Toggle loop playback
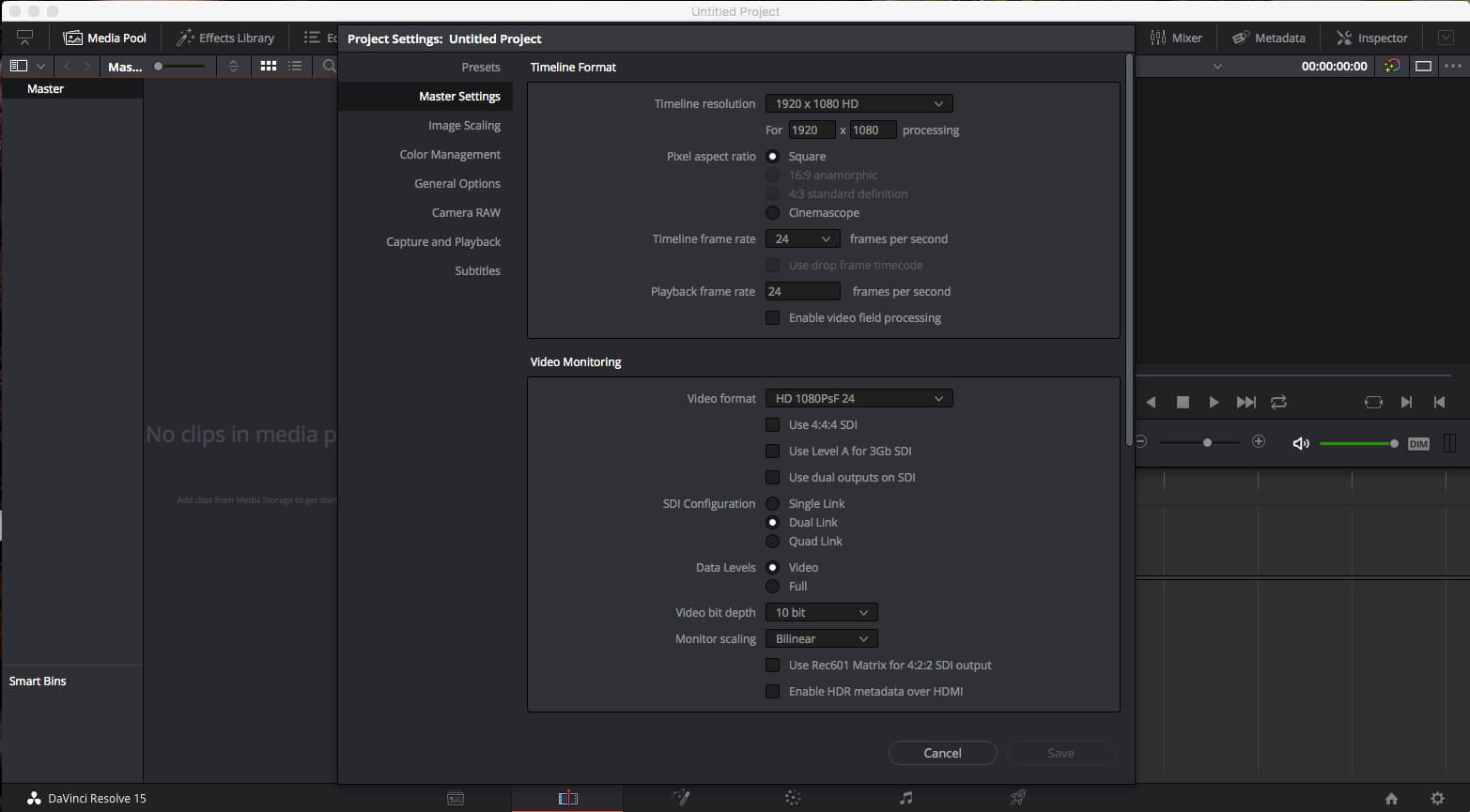 [x=1278, y=402]
